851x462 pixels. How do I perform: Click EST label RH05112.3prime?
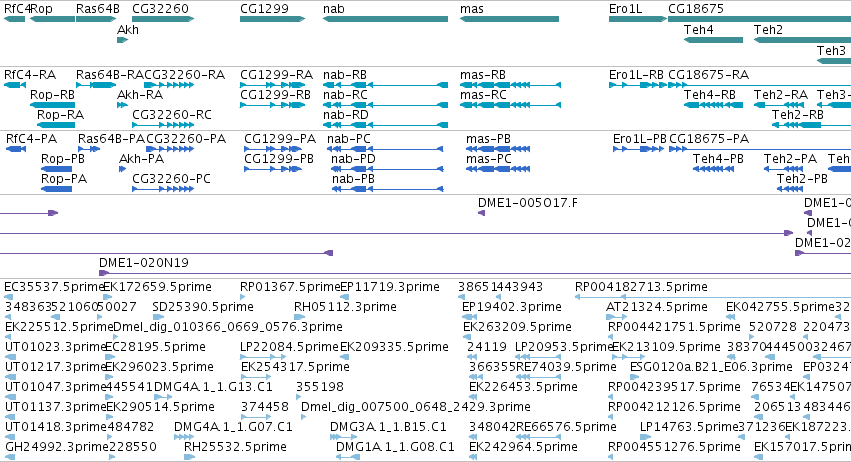tap(345, 307)
